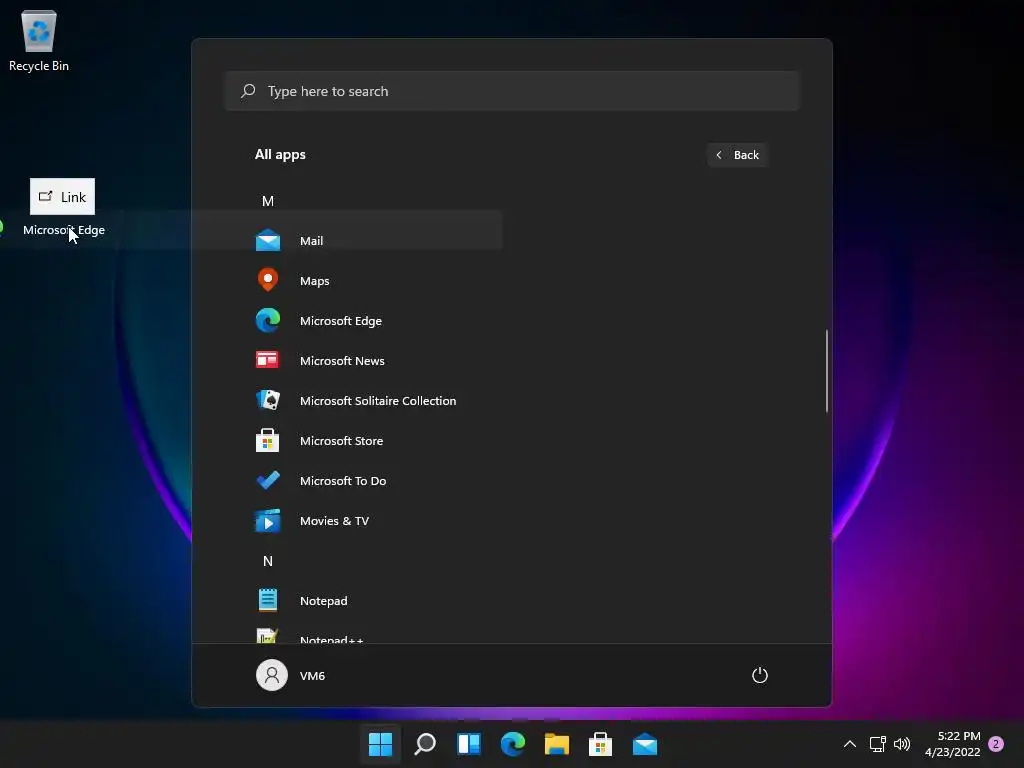Open Mail from the taskbar
This screenshot has height=768, width=1024.
[645, 744]
